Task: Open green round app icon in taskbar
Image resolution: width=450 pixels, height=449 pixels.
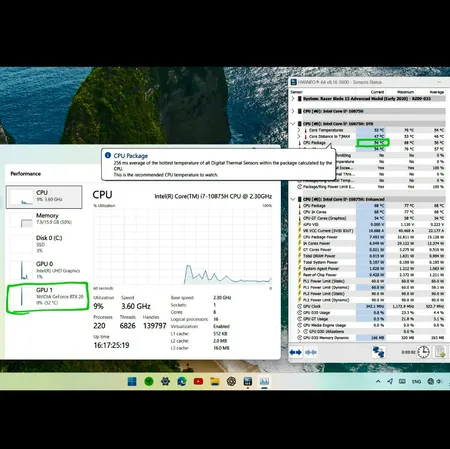Action: (x=149, y=381)
